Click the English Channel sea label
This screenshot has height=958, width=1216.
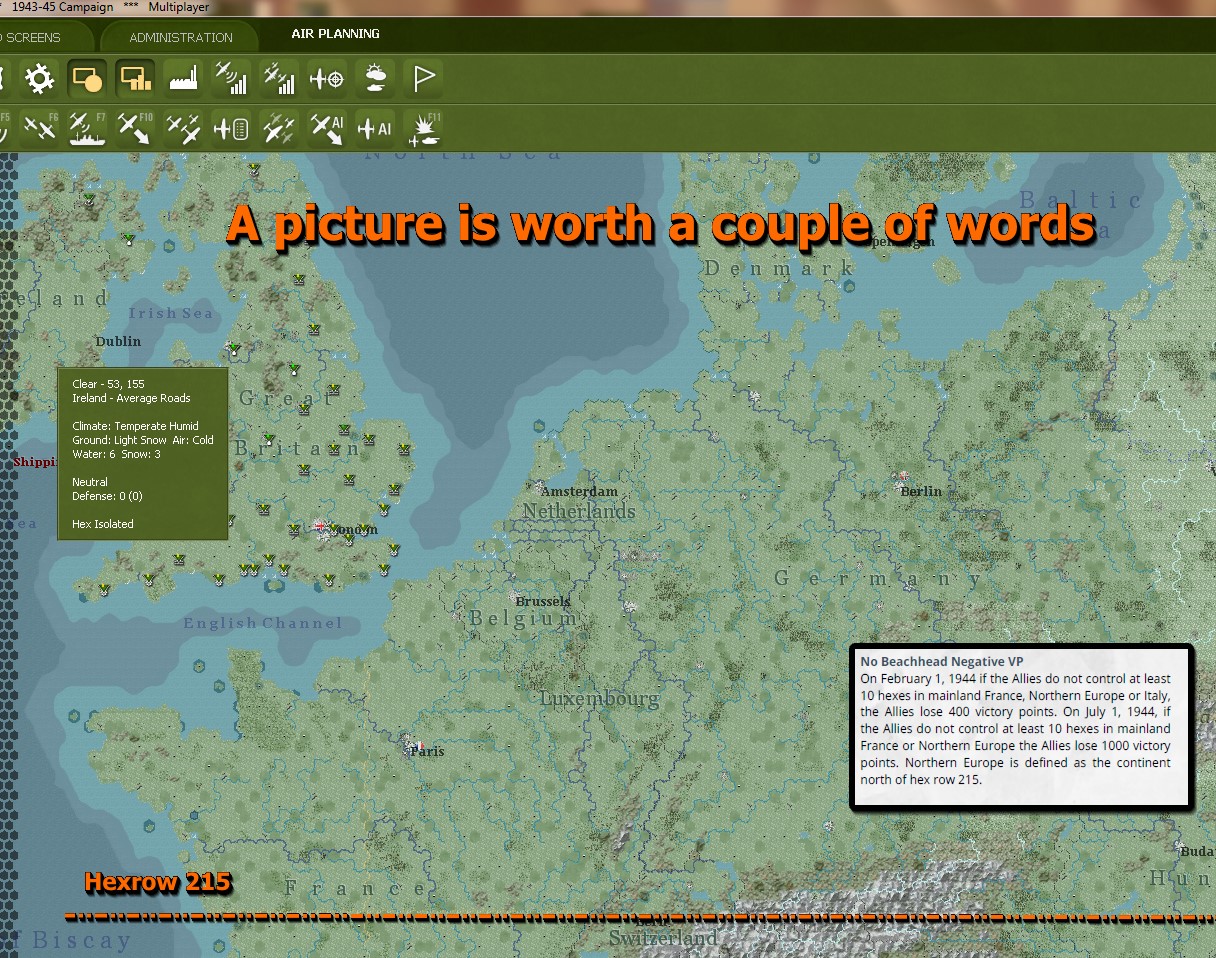point(263,623)
